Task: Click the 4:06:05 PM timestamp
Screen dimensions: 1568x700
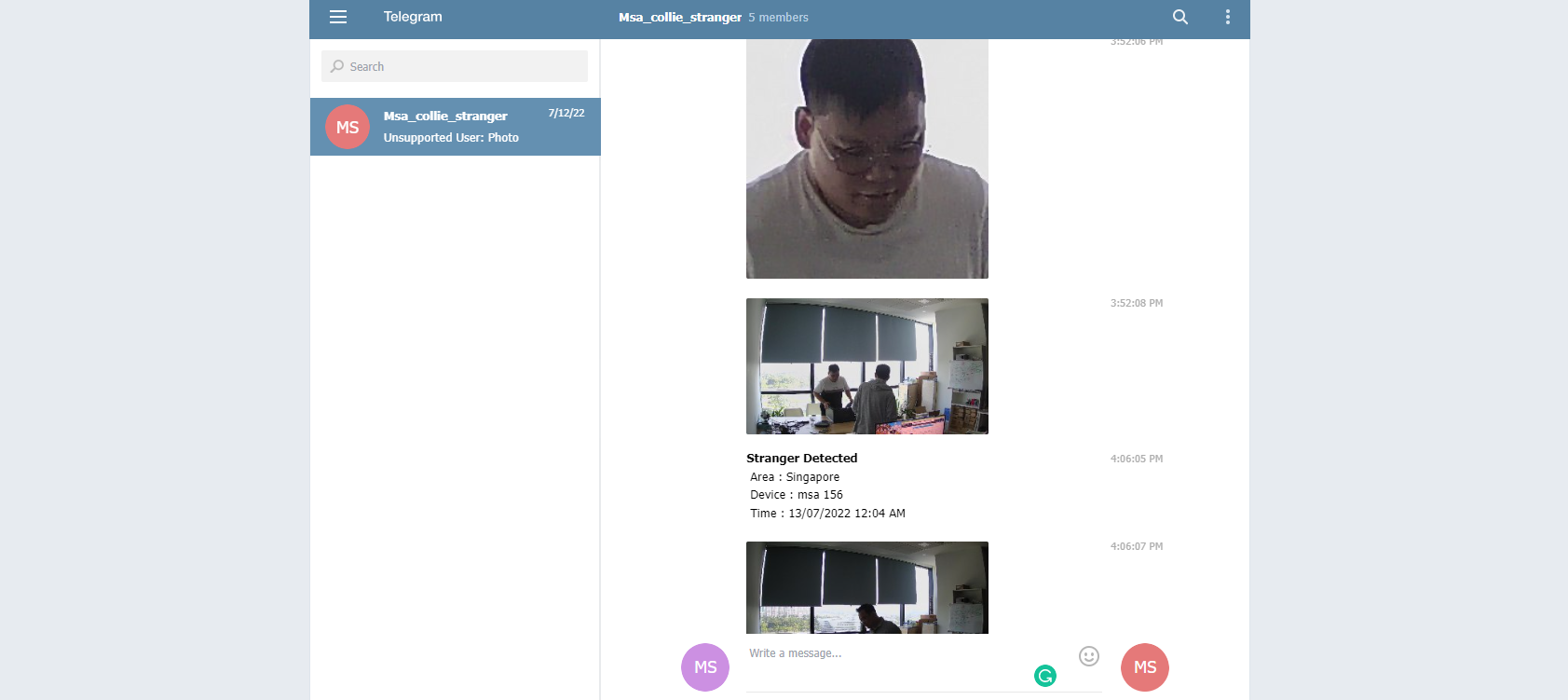Action: (1137, 459)
